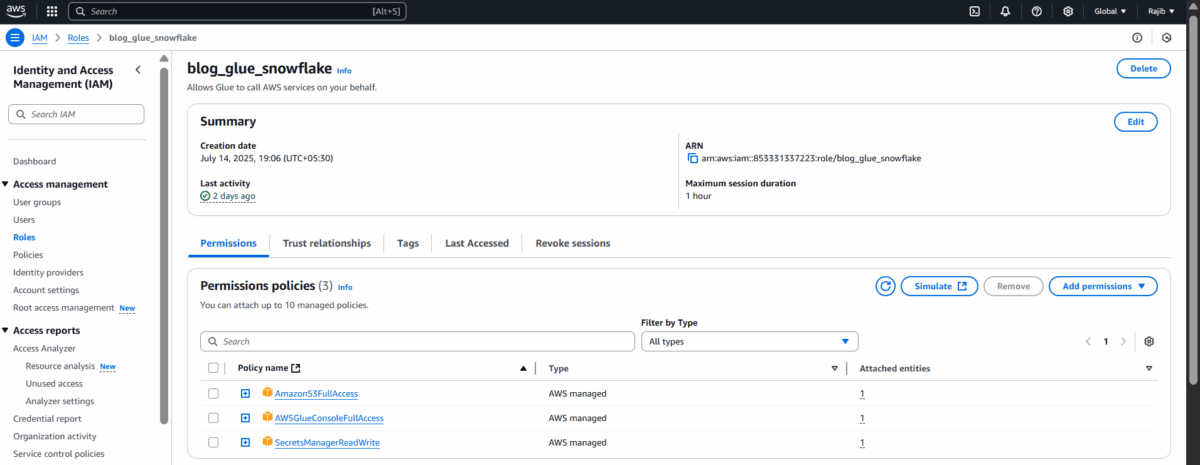Click the IAM breadcrumb link
The width and height of the screenshot is (1200, 465).
click(x=40, y=37)
